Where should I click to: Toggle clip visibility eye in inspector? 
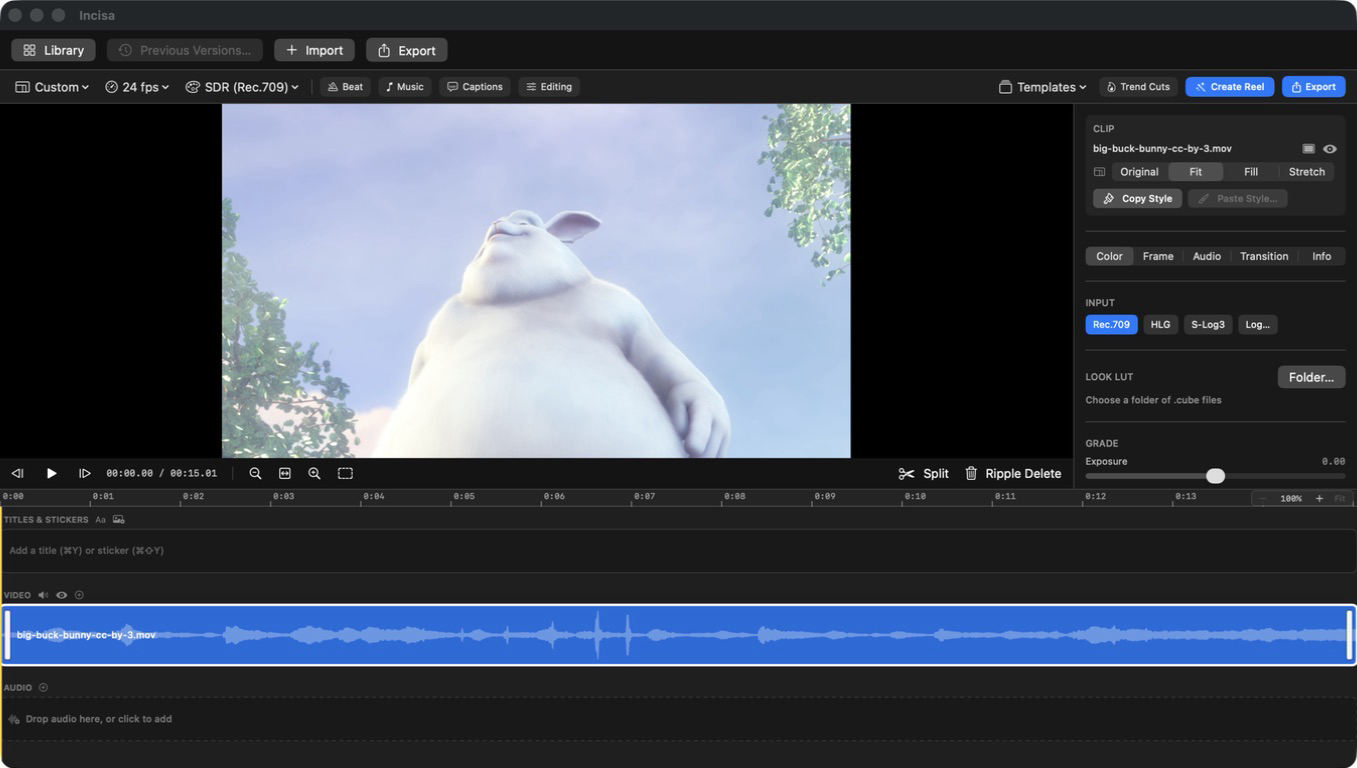[1330, 149]
